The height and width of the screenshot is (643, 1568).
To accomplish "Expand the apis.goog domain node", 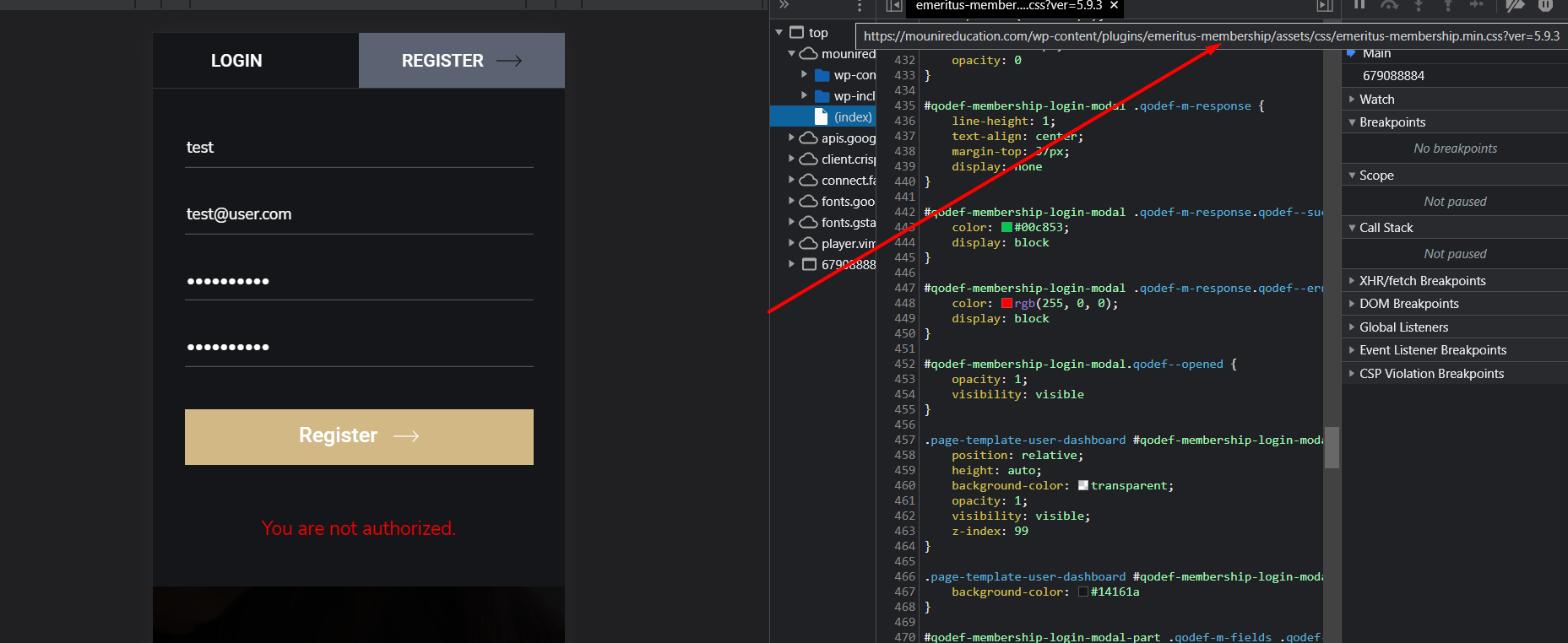I will pos(791,138).
